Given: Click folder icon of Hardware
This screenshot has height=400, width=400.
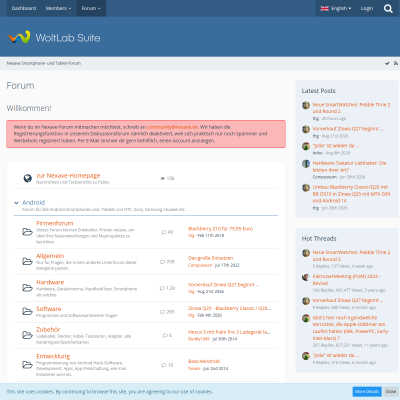Looking at the screenshot, I should [x=27, y=288].
